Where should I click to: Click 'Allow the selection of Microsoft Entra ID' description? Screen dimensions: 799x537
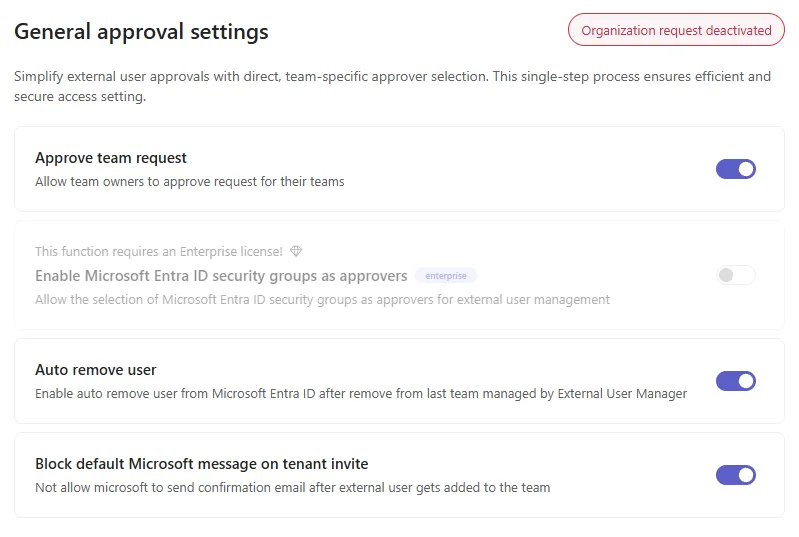[x=322, y=300]
